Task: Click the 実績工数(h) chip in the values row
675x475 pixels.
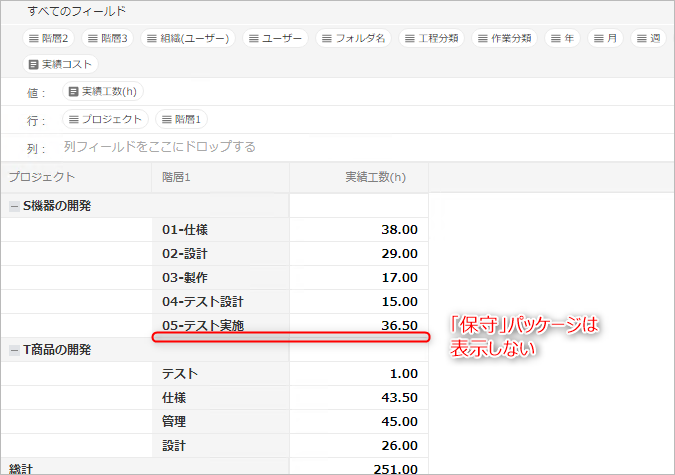Action: 103,92
